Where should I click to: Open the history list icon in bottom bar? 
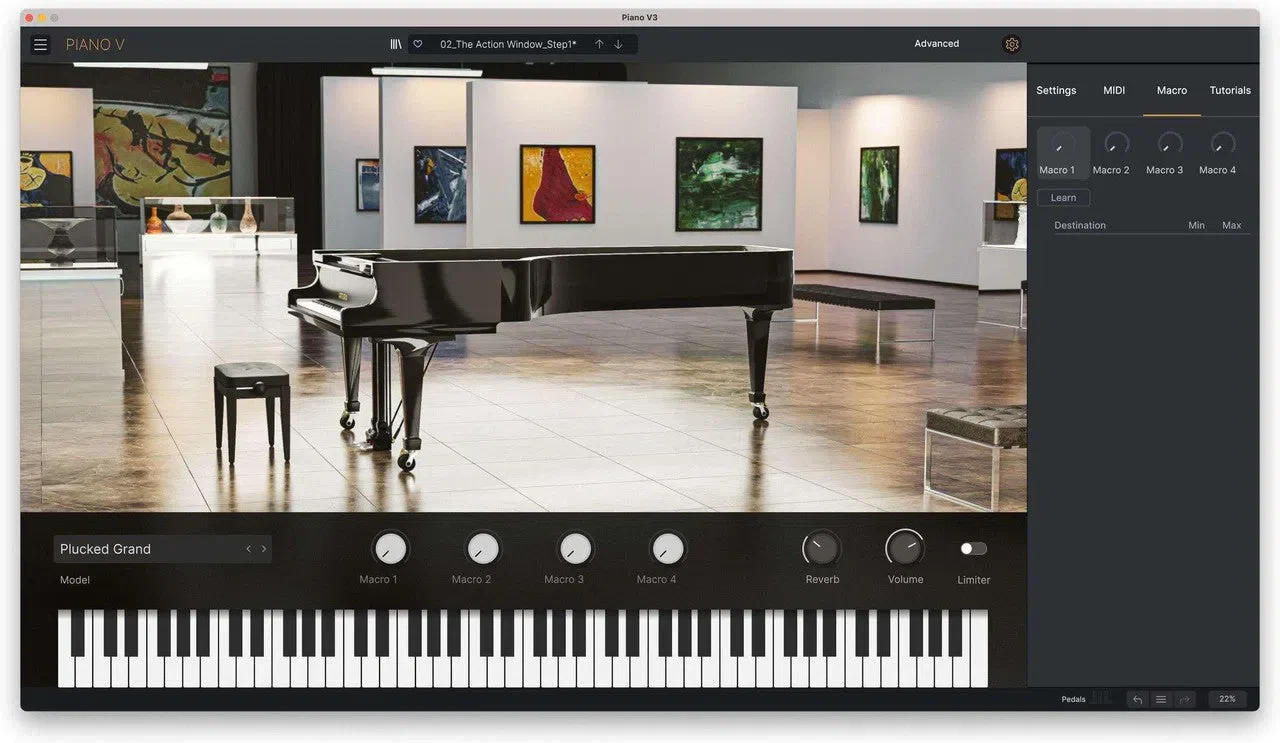(x=1161, y=699)
